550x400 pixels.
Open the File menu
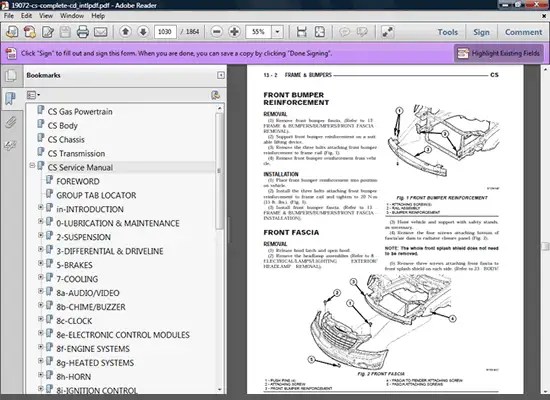point(9,16)
